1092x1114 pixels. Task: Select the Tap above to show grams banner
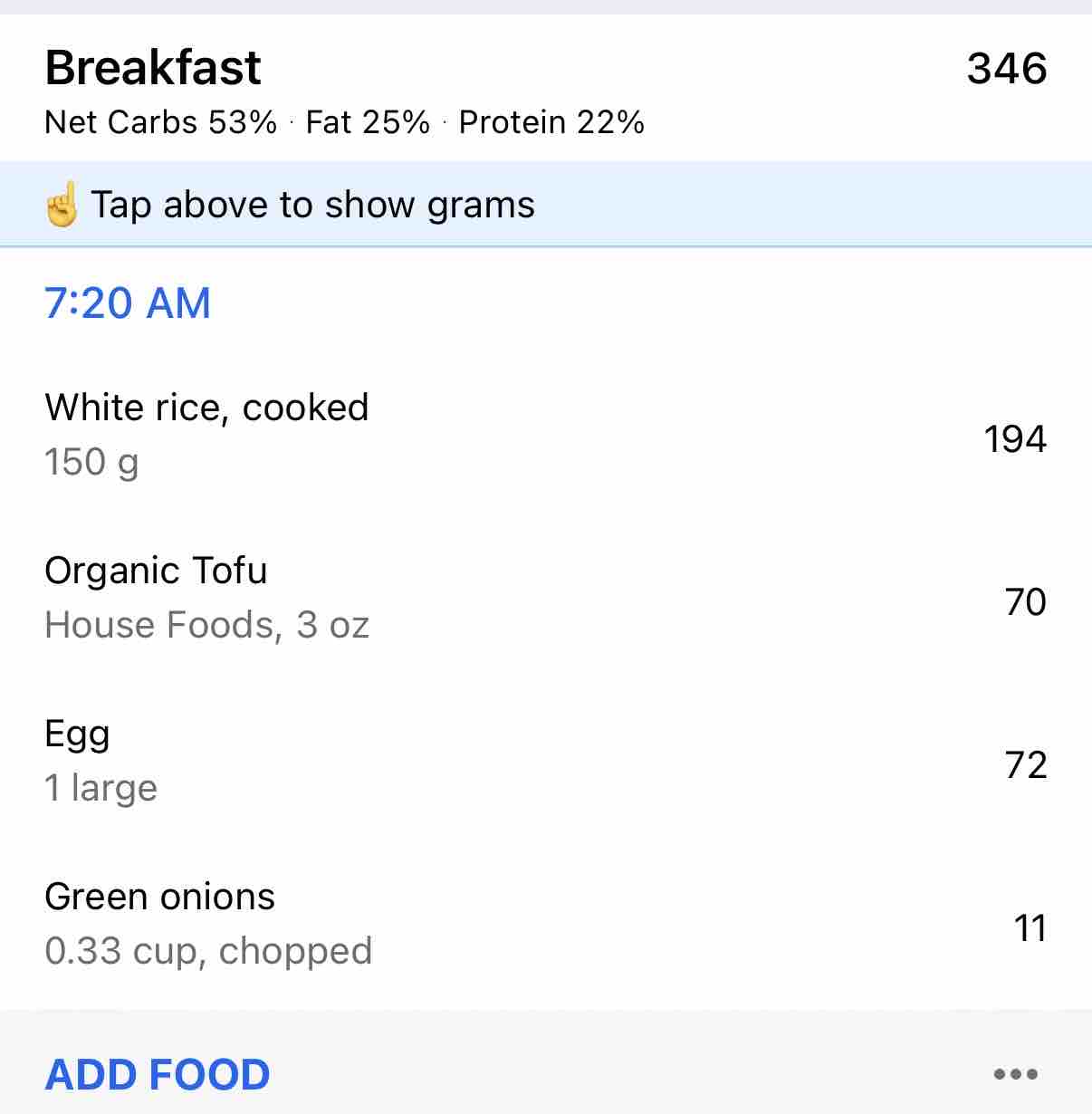click(x=546, y=204)
